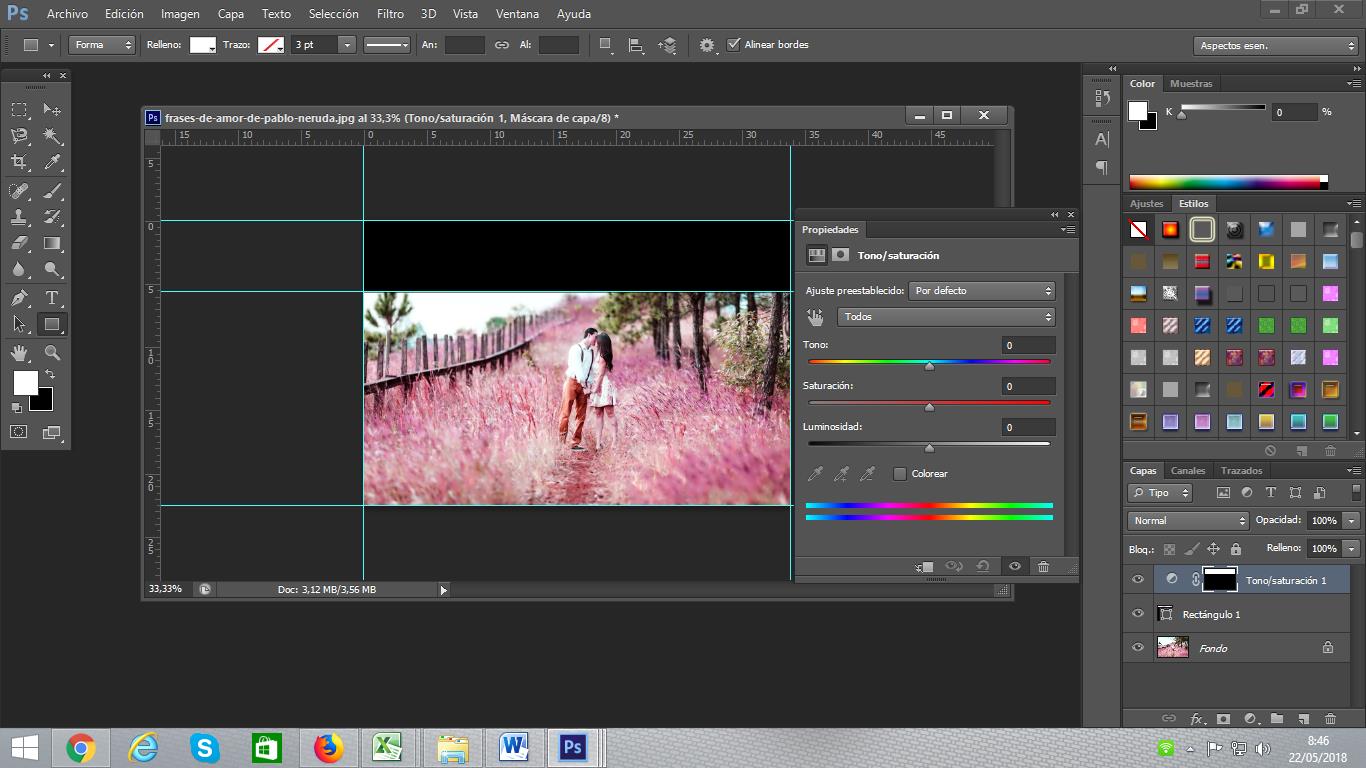Click the Trazo stroke swatch
The height and width of the screenshot is (768, 1366).
tap(271, 45)
